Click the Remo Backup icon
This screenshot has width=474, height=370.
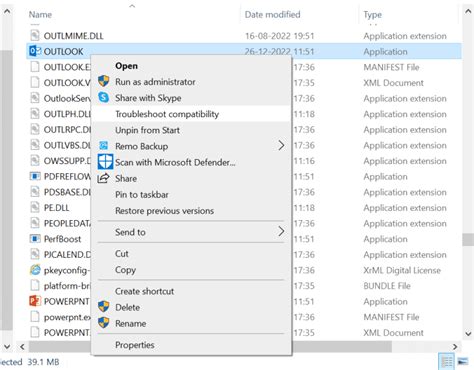104,146
